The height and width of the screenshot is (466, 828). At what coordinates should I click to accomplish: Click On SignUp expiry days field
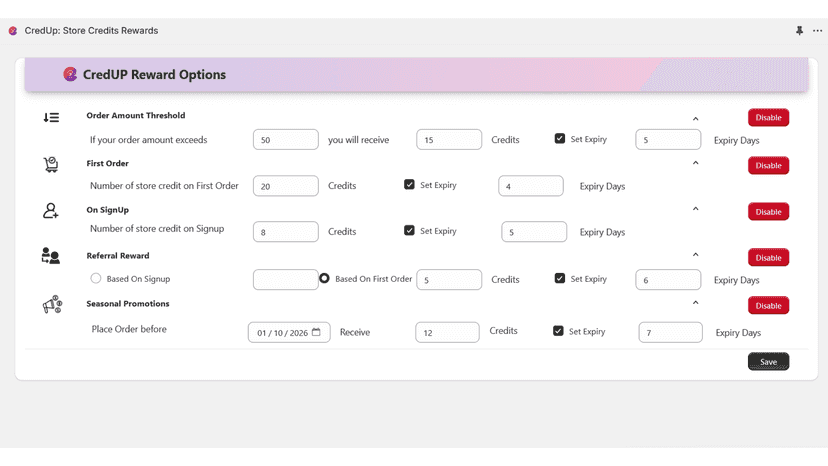pos(534,232)
